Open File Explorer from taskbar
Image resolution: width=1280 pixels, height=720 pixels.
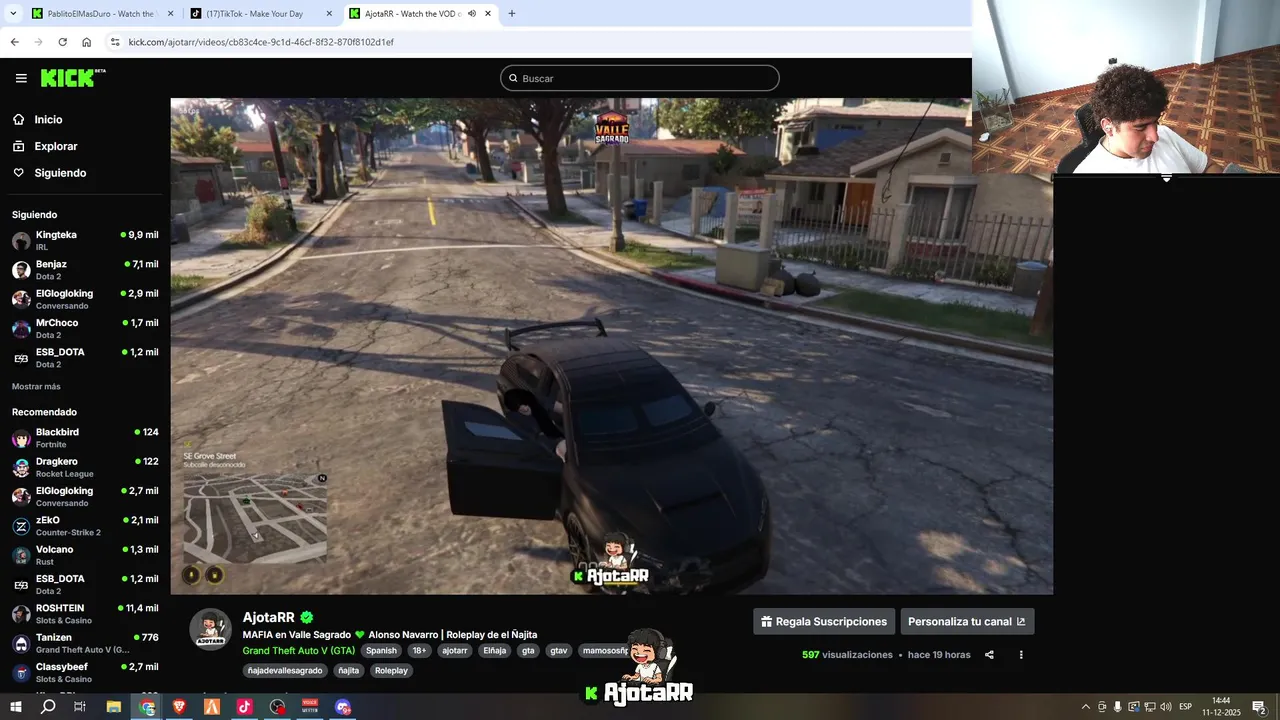point(114,707)
